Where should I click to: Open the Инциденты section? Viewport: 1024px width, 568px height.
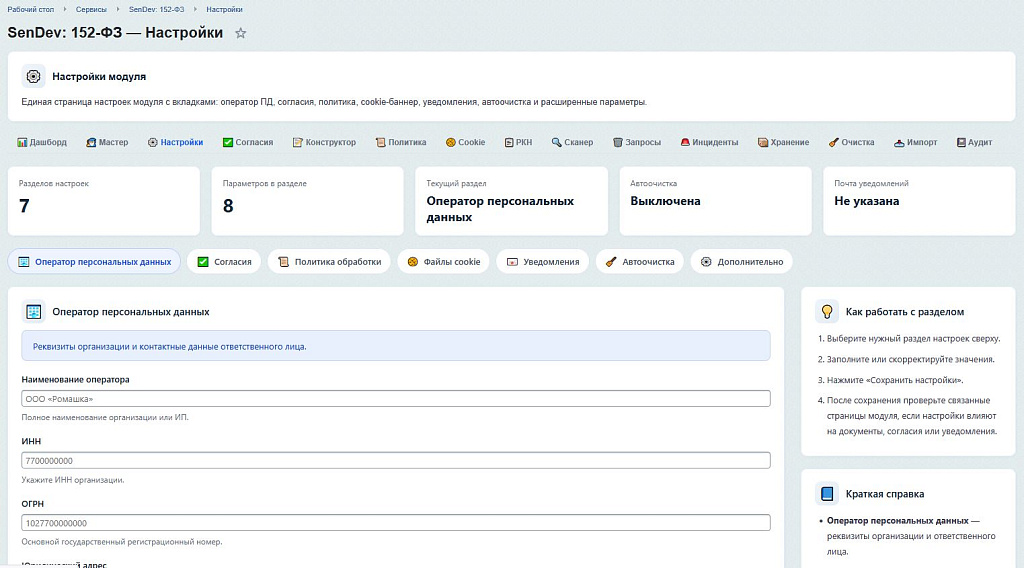(x=709, y=142)
